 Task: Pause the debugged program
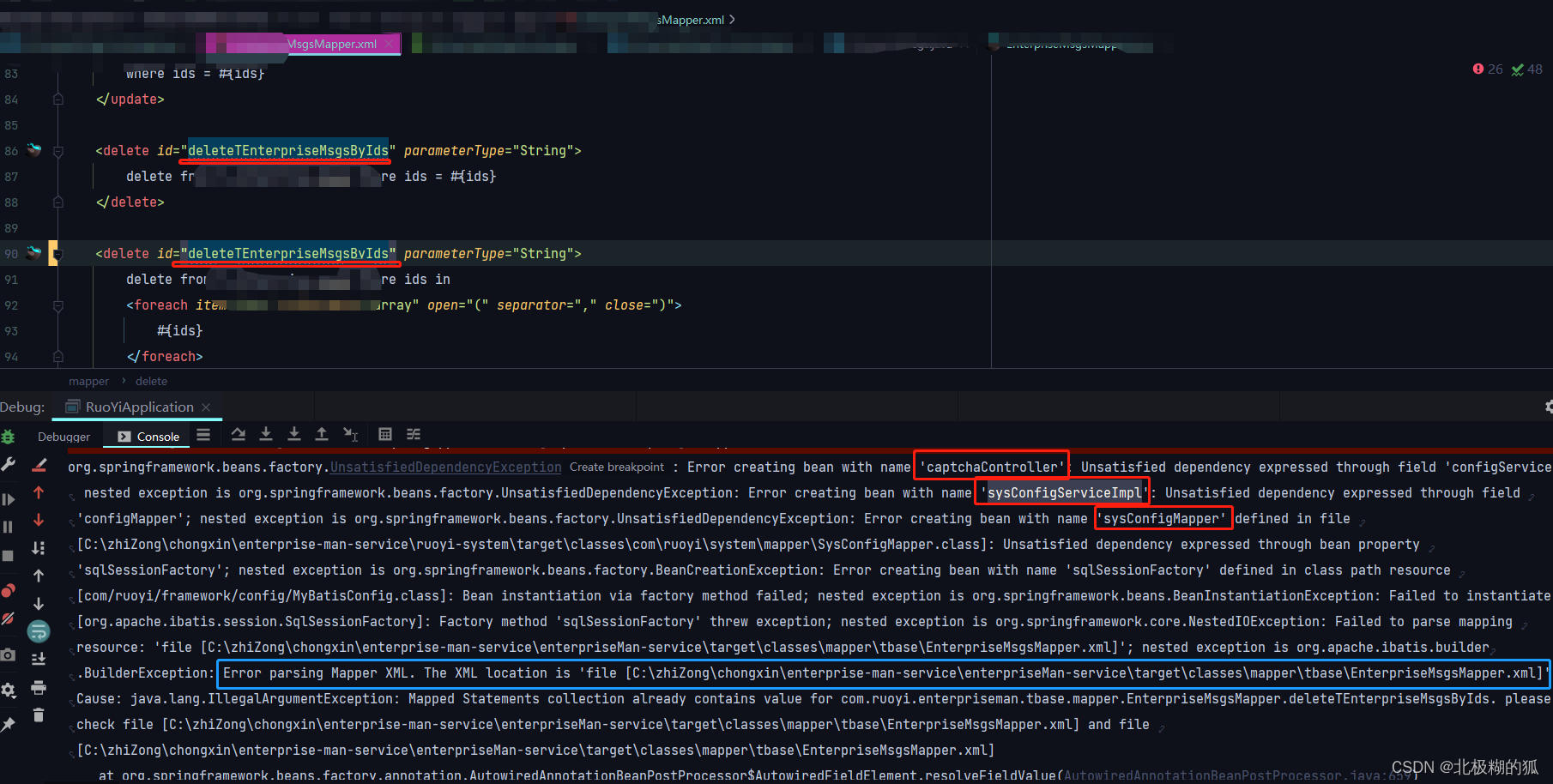(10, 524)
